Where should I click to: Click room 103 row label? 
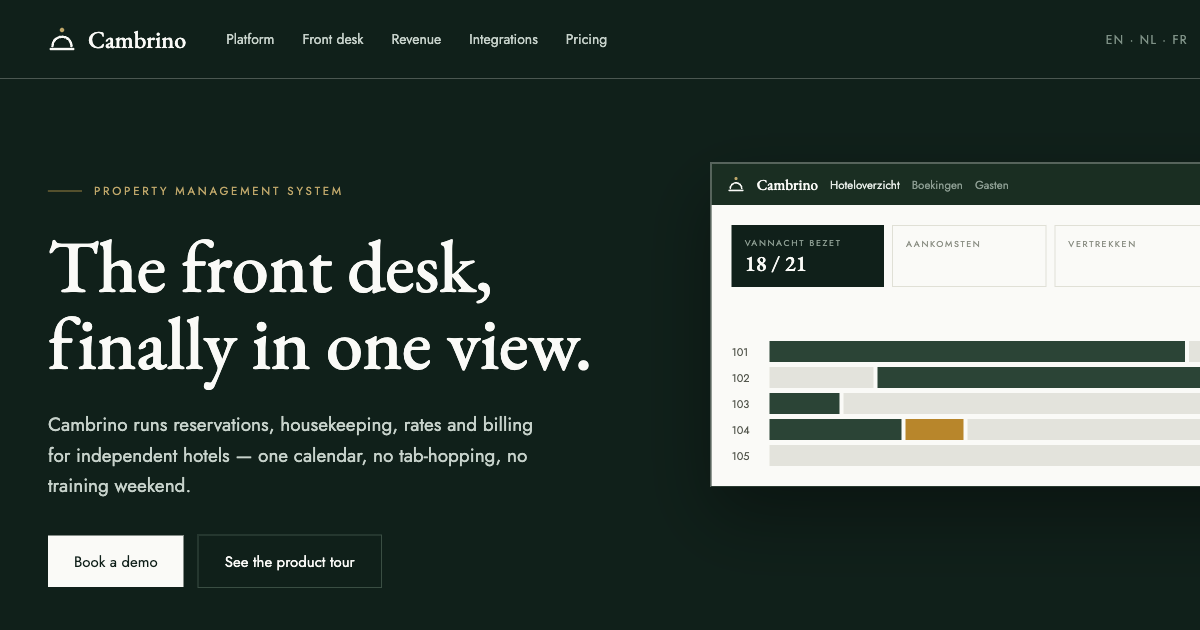click(740, 404)
